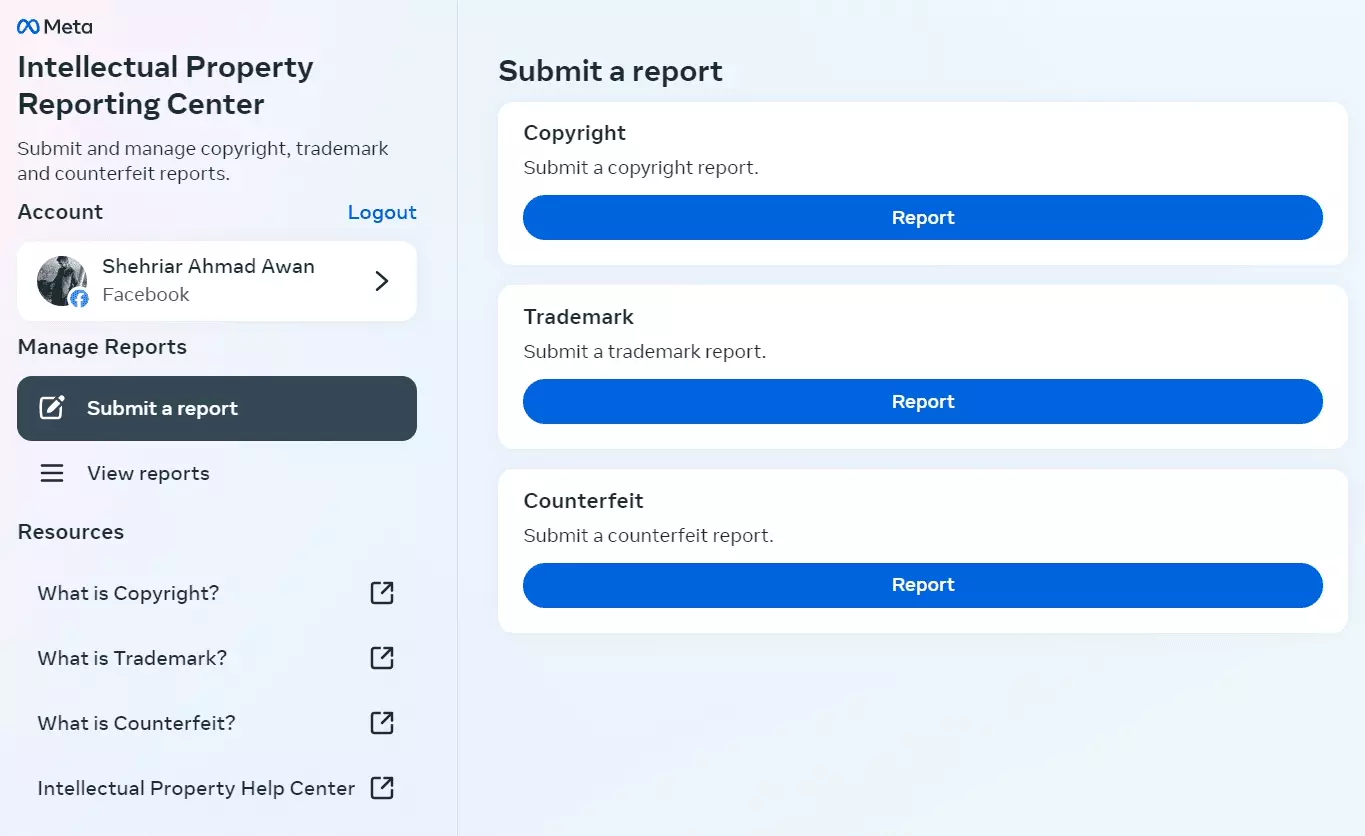The width and height of the screenshot is (1365, 836).
Task: Click the Counterfeit card heading
Action: [x=583, y=500]
